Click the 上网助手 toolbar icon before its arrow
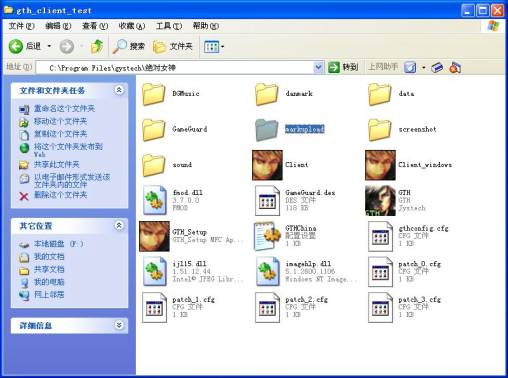Screen dimensions: 508x378 (x=410, y=68)
